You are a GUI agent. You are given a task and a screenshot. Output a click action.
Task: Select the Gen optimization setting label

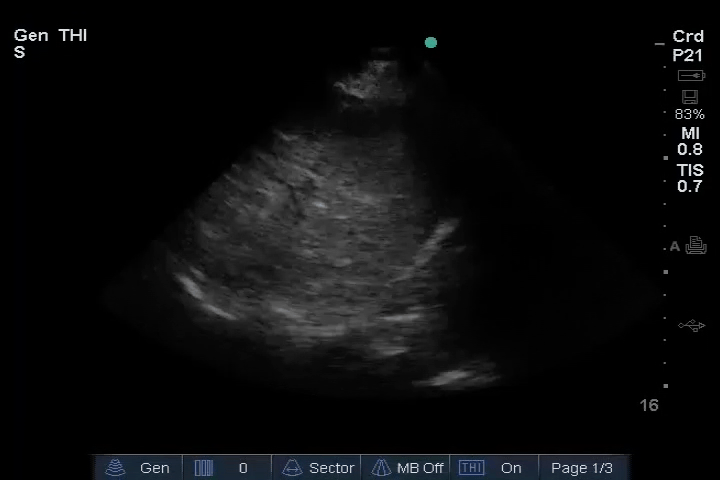pos(155,468)
